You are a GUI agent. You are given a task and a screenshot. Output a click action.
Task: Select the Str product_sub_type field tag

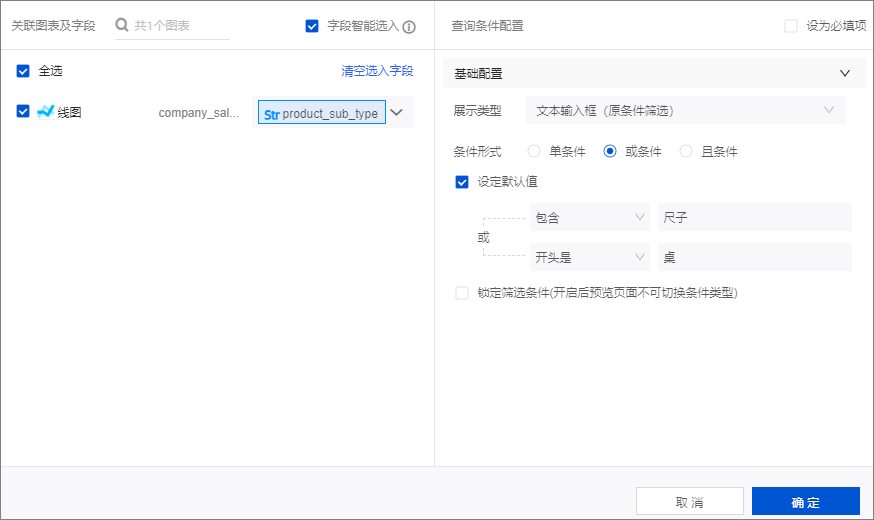click(x=322, y=113)
